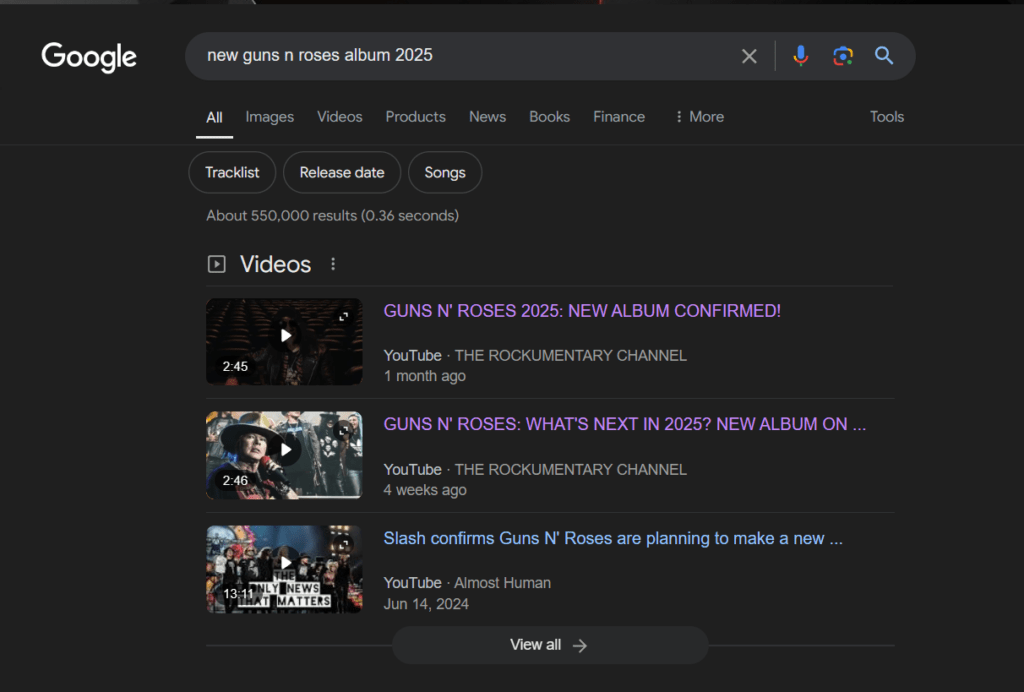
Task: Expand the More search categories menu
Action: [699, 117]
